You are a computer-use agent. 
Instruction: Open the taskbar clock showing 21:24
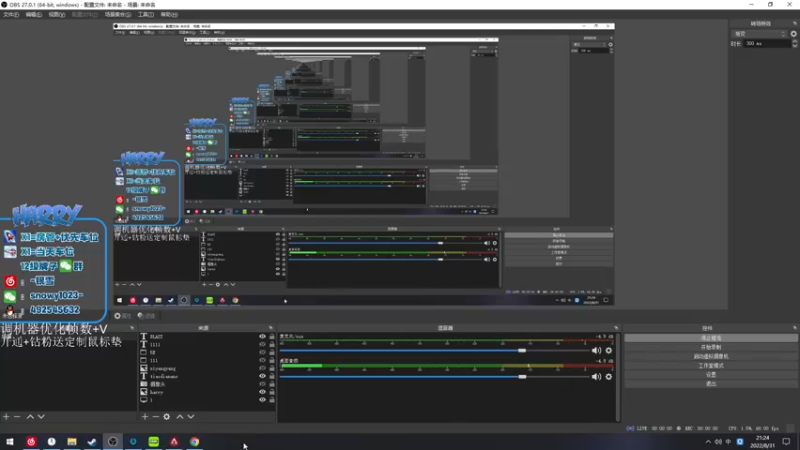click(x=762, y=442)
